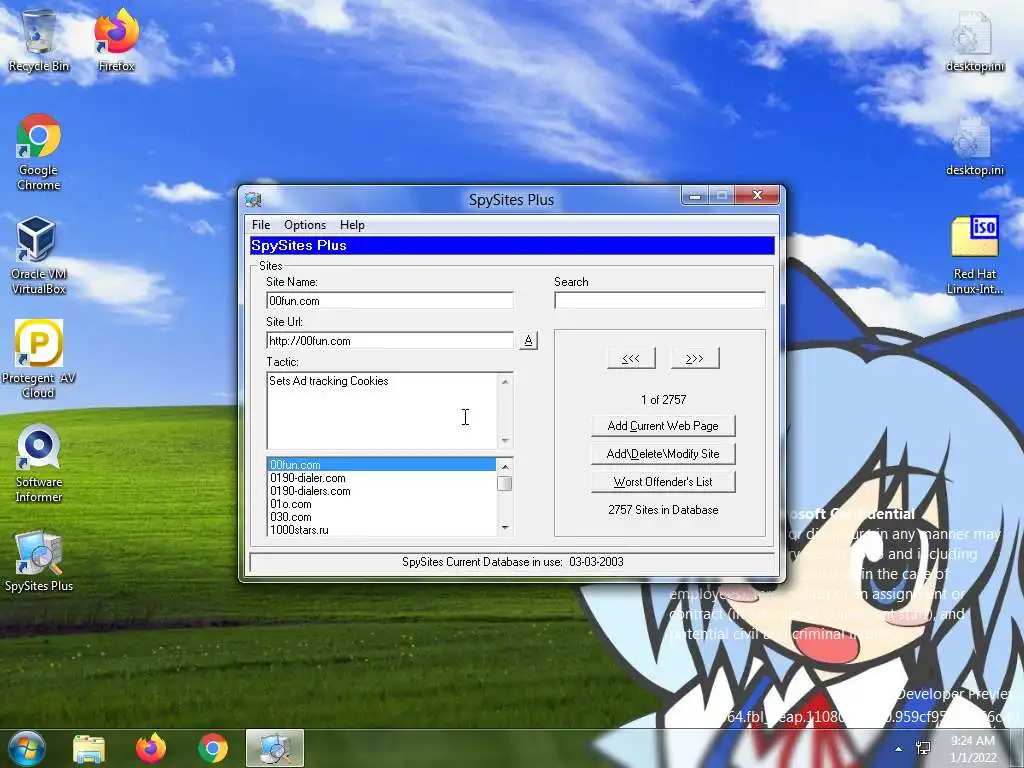Select the lower desktop.ini file icon
1024x768 pixels.
[974, 146]
